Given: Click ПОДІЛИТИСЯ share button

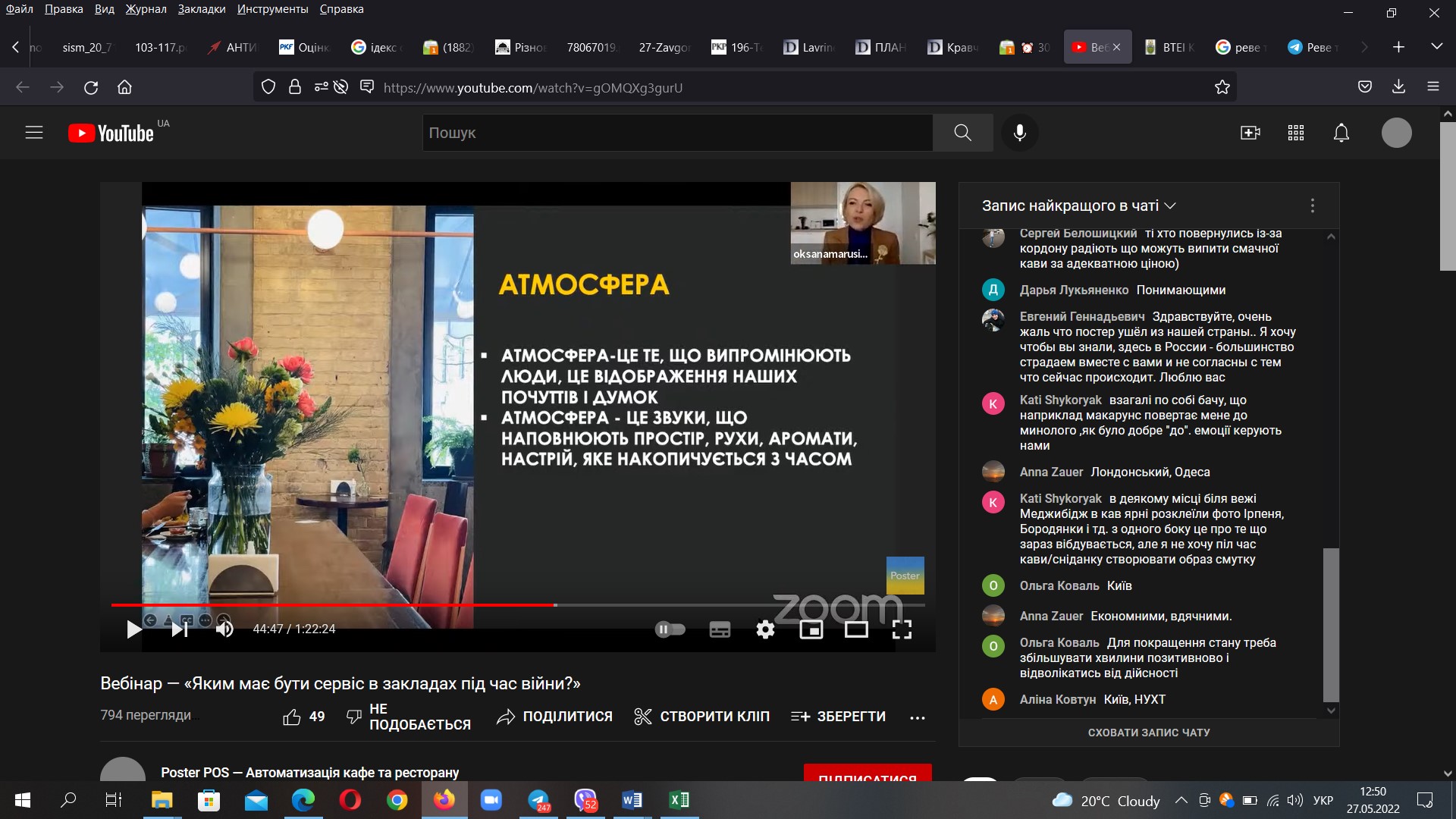Looking at the screenshot, I should 554,717.
